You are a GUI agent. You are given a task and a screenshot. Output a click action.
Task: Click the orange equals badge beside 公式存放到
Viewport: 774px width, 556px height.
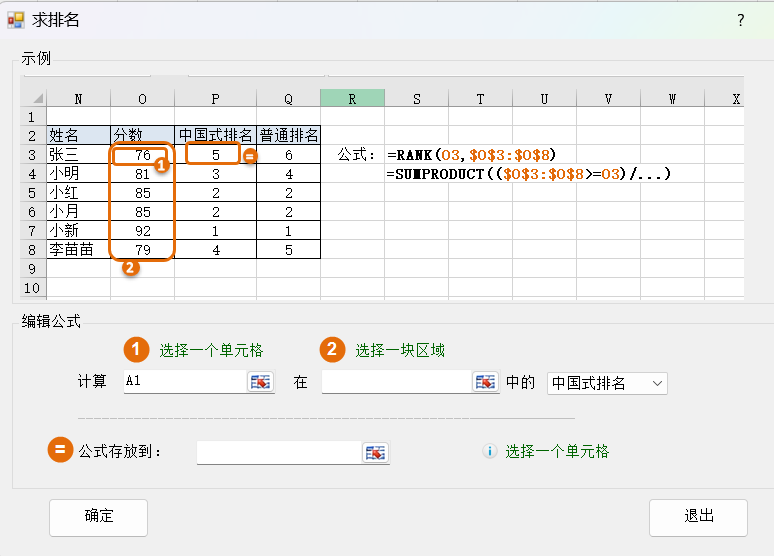61,451
